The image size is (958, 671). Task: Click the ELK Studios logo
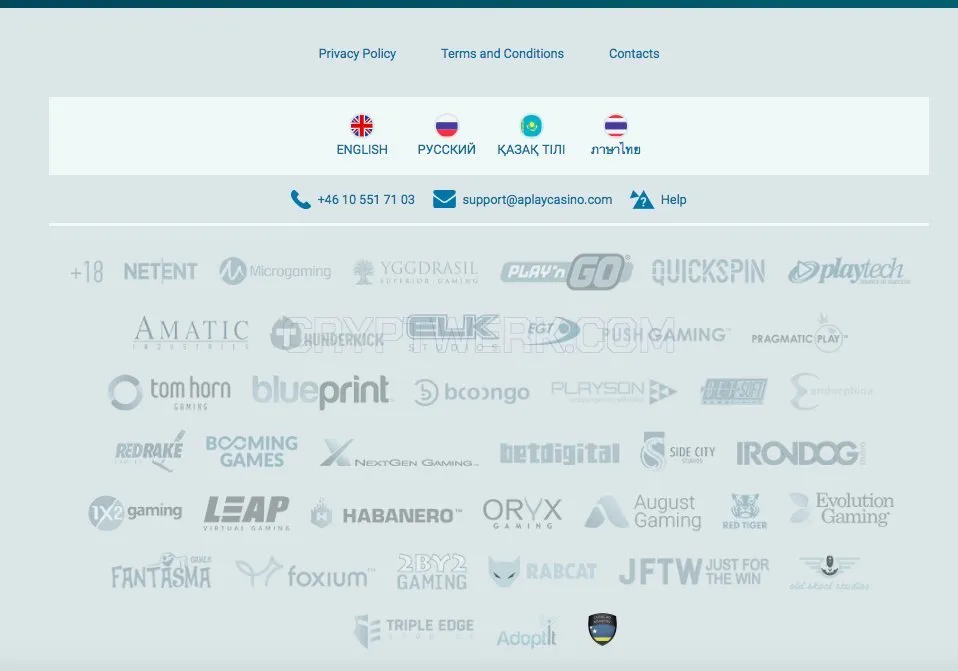[x=453, y=333]
